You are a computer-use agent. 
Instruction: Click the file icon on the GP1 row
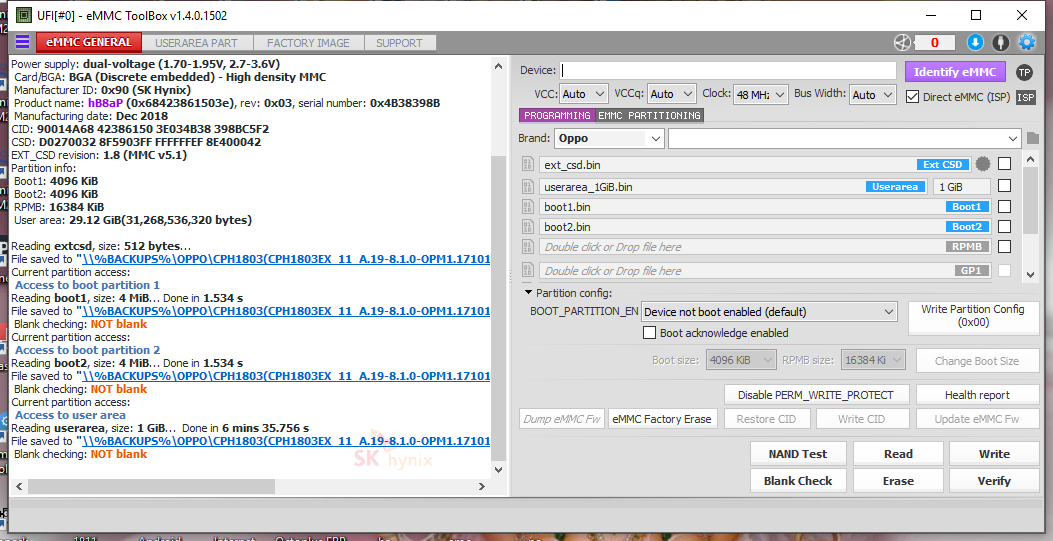[x=528, y=270]
